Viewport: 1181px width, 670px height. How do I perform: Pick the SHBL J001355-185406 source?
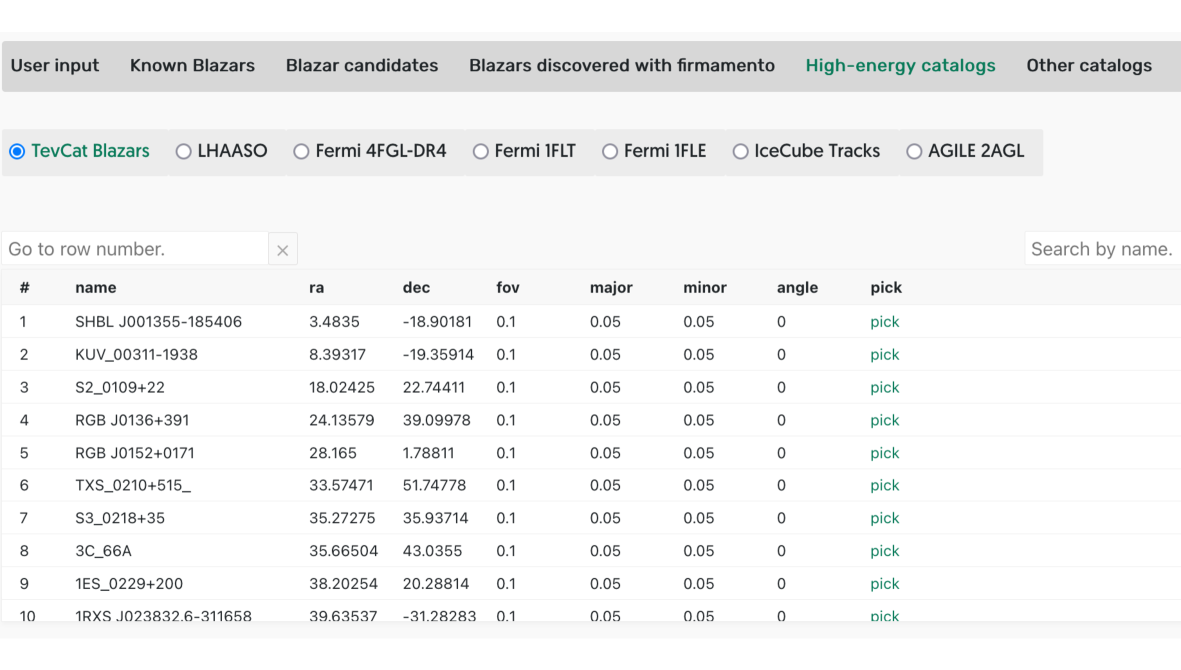pyautogui.click(x=884, y=322)
